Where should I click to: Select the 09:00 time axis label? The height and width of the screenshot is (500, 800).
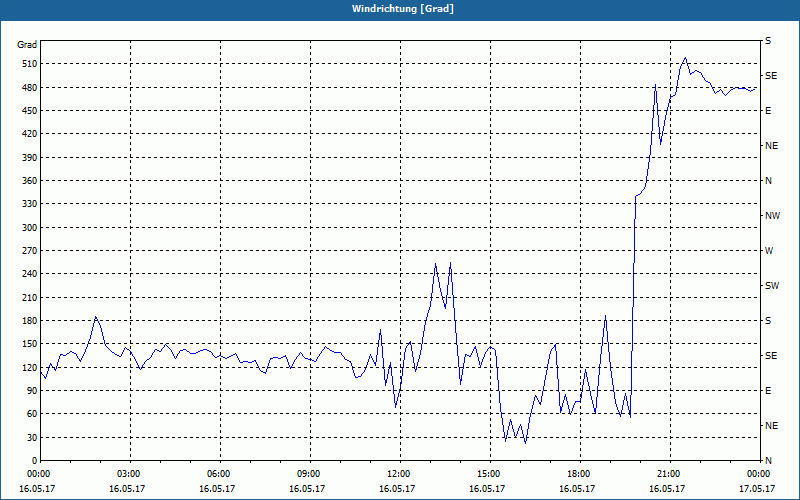coord(310,474)
